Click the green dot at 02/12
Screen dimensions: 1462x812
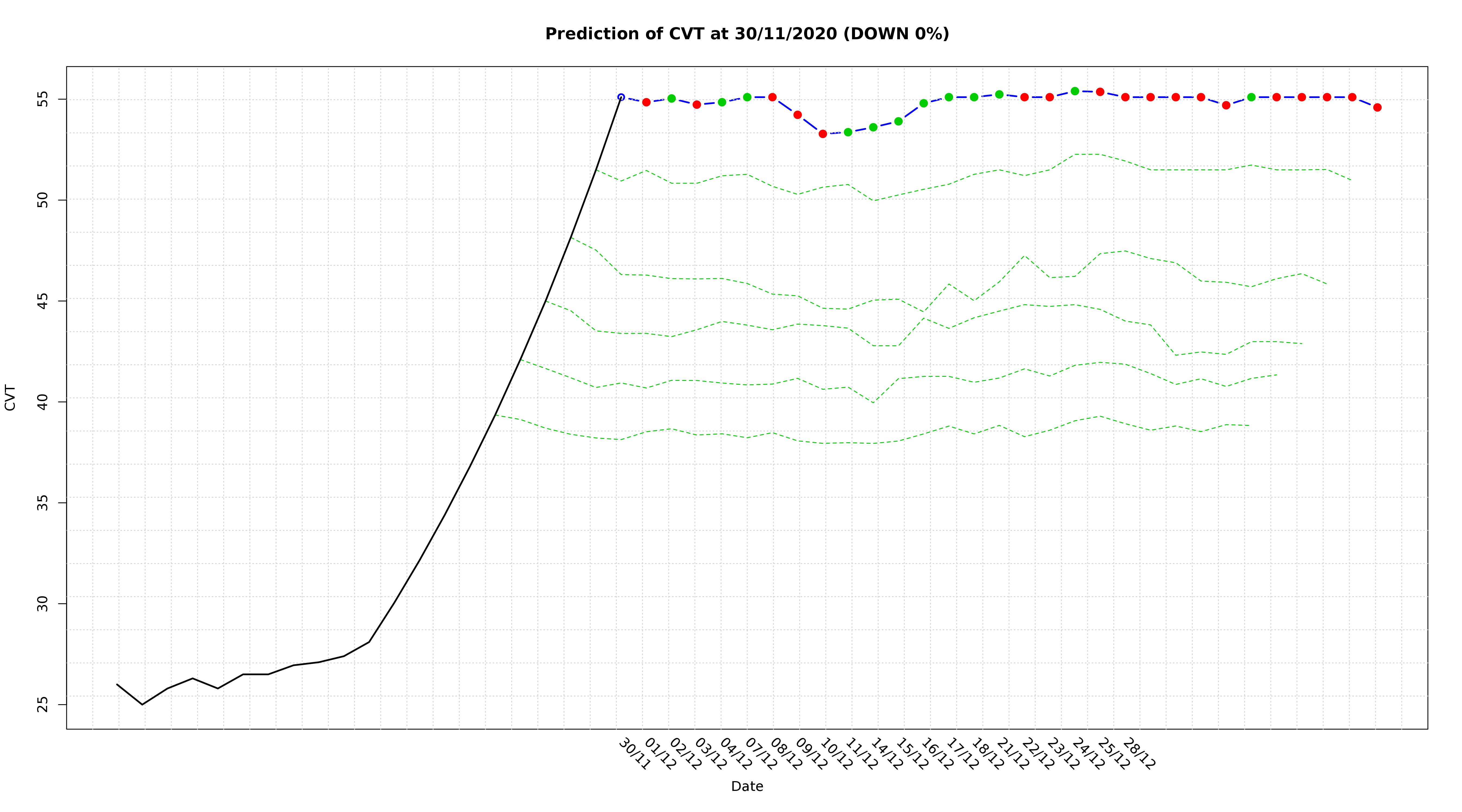coord(671,98)
